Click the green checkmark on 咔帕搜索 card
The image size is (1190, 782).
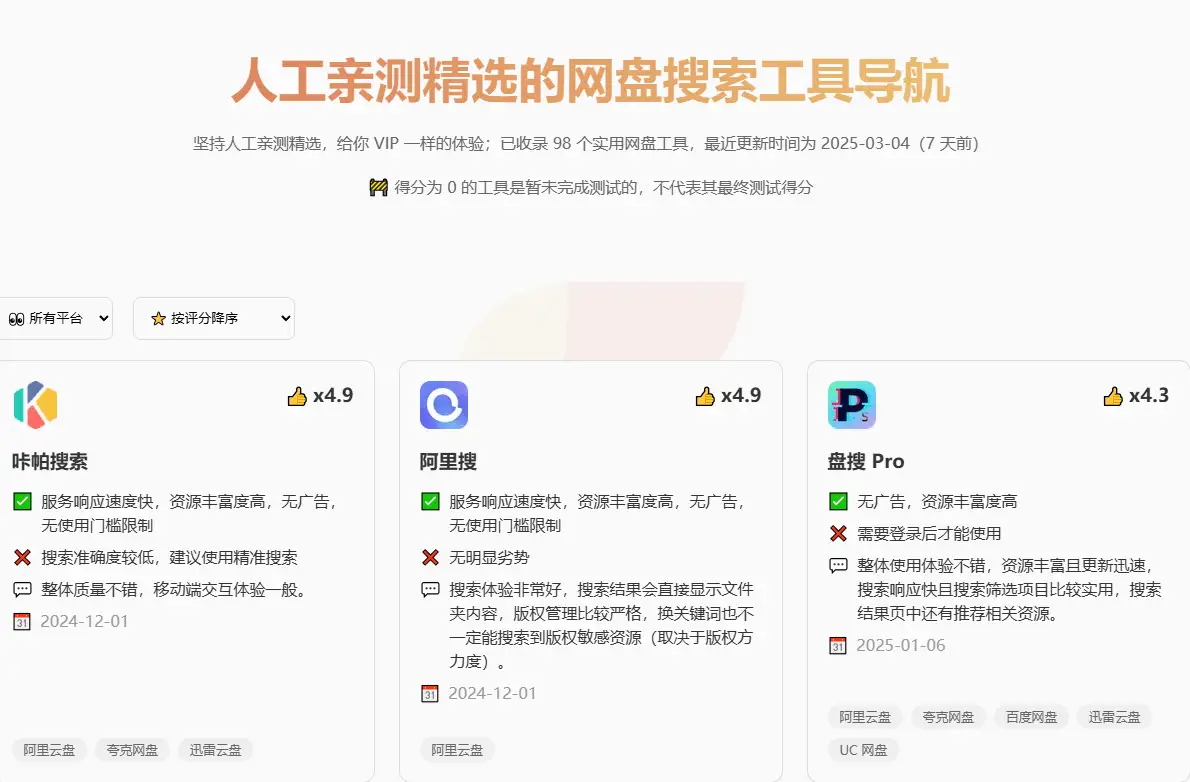pos(23,502)
